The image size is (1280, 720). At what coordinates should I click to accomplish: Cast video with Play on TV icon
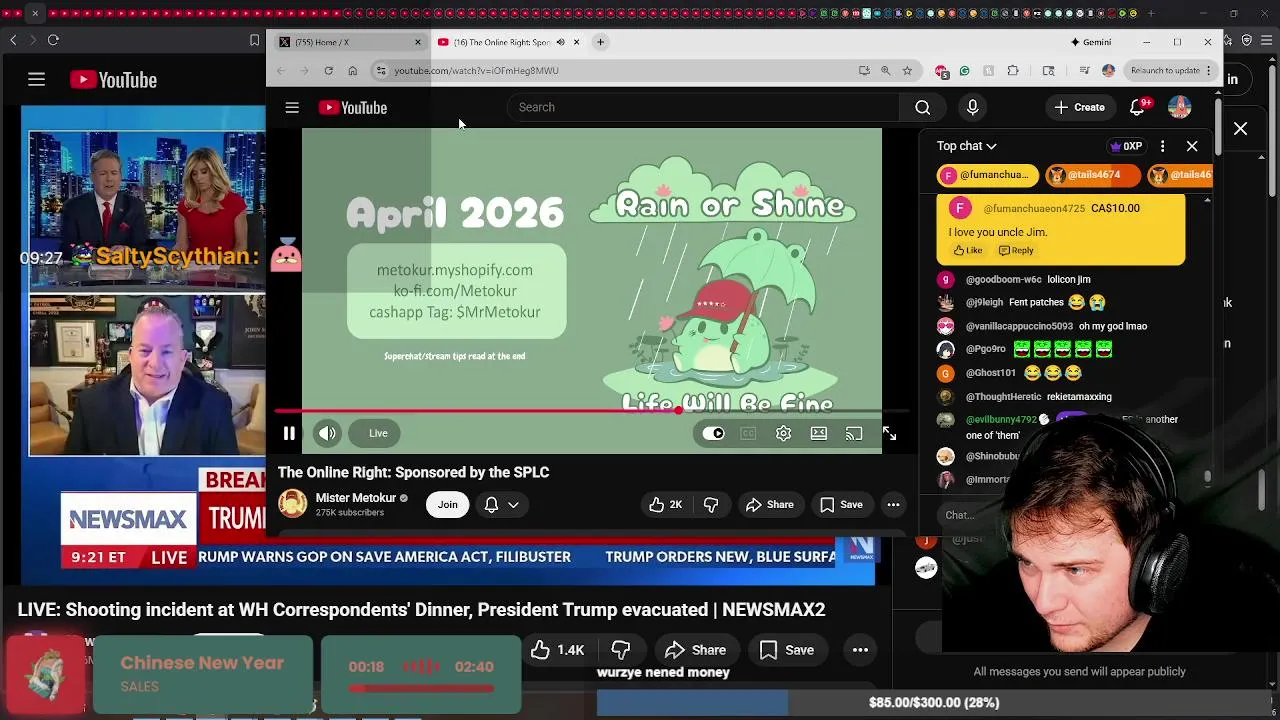(x=854, y=433)
